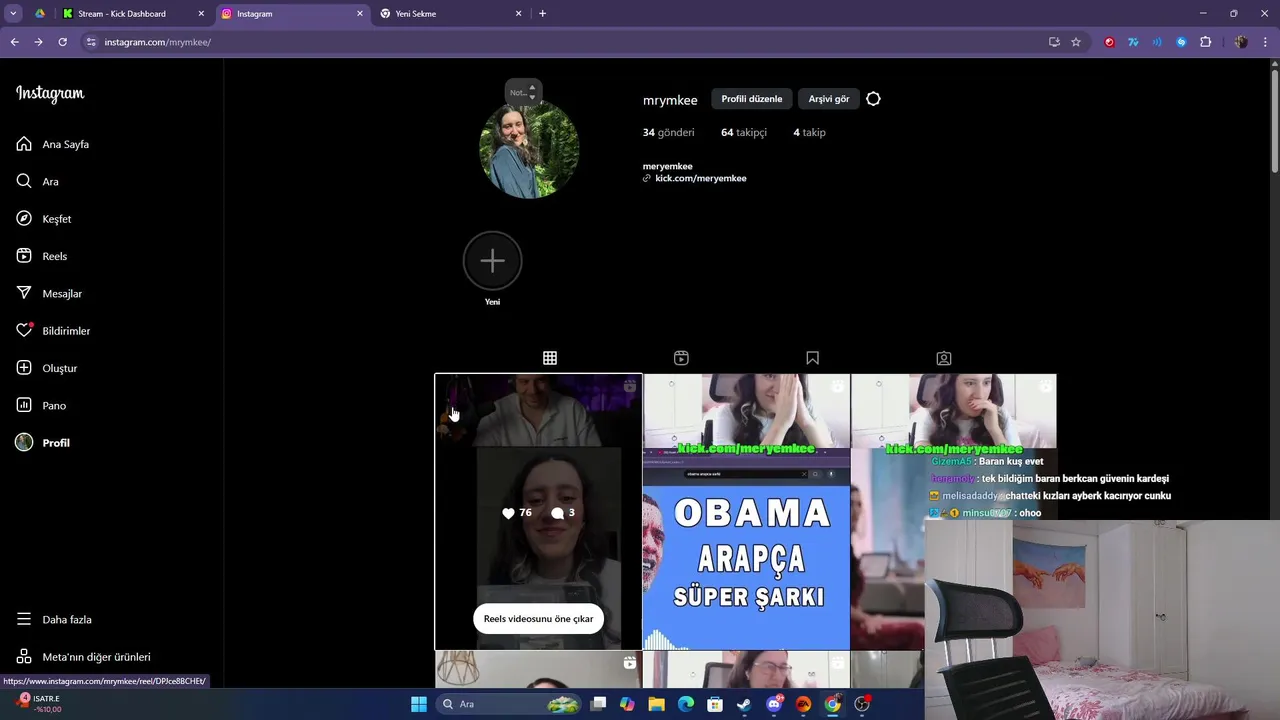
Task: Click install app icon in address bar
Action: click(x=1054, y=42)
